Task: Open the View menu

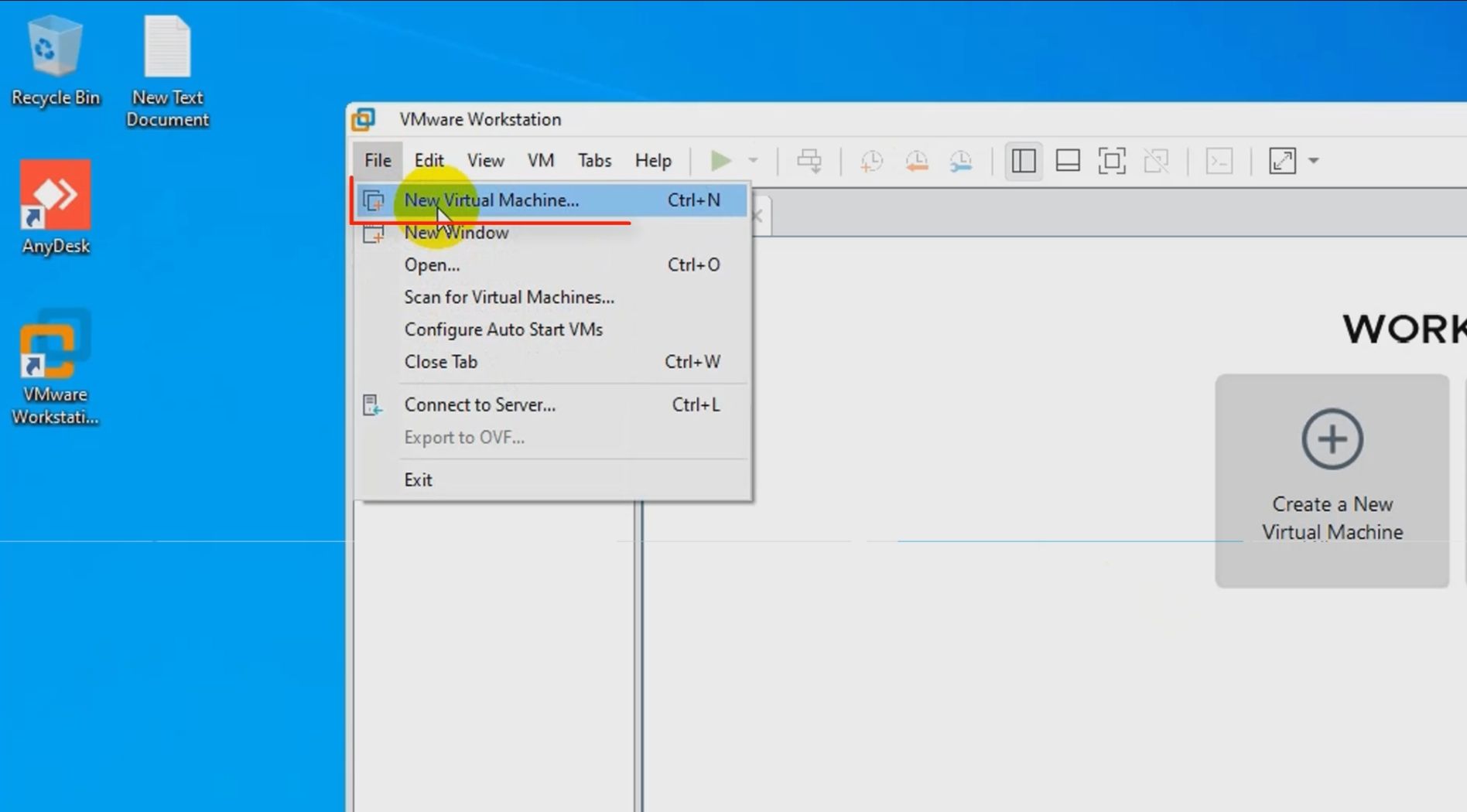Action: click(486, 161)
